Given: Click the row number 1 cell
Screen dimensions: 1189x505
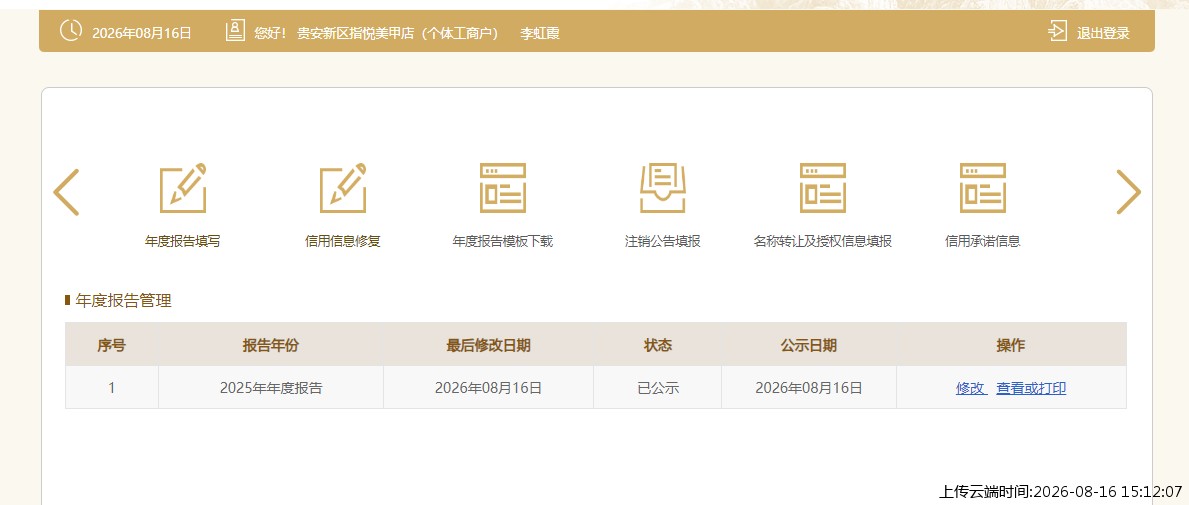Looking at the screenshot, I should click(111, 387).
